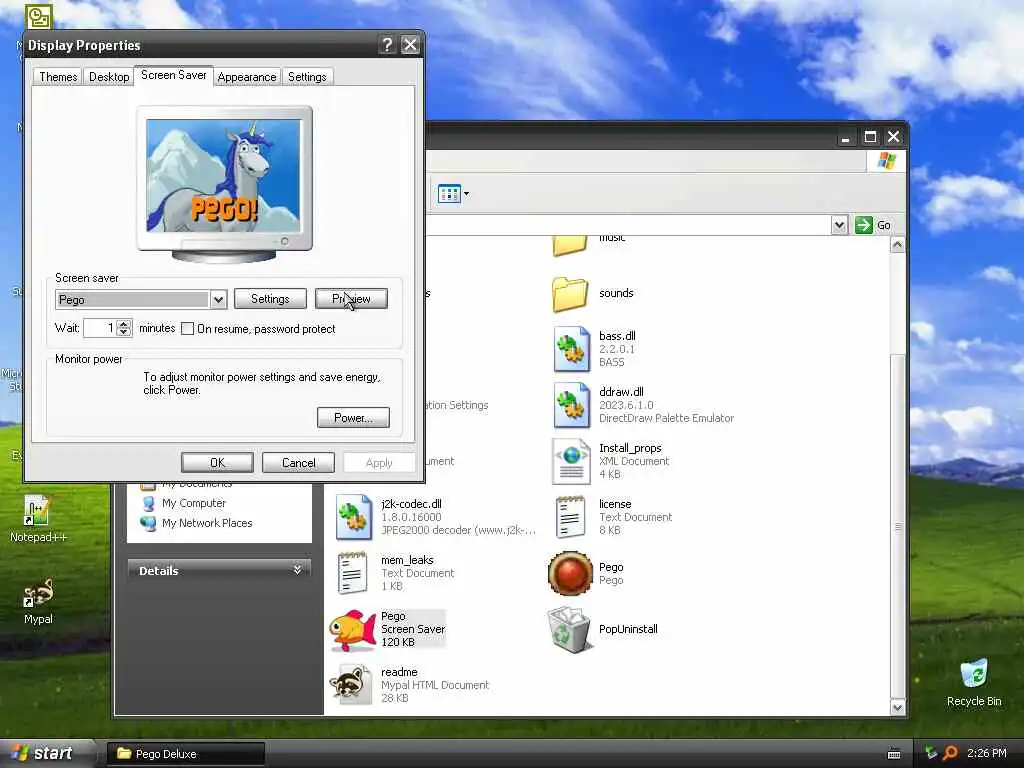Click OK in Display Properties

(217, 463)
